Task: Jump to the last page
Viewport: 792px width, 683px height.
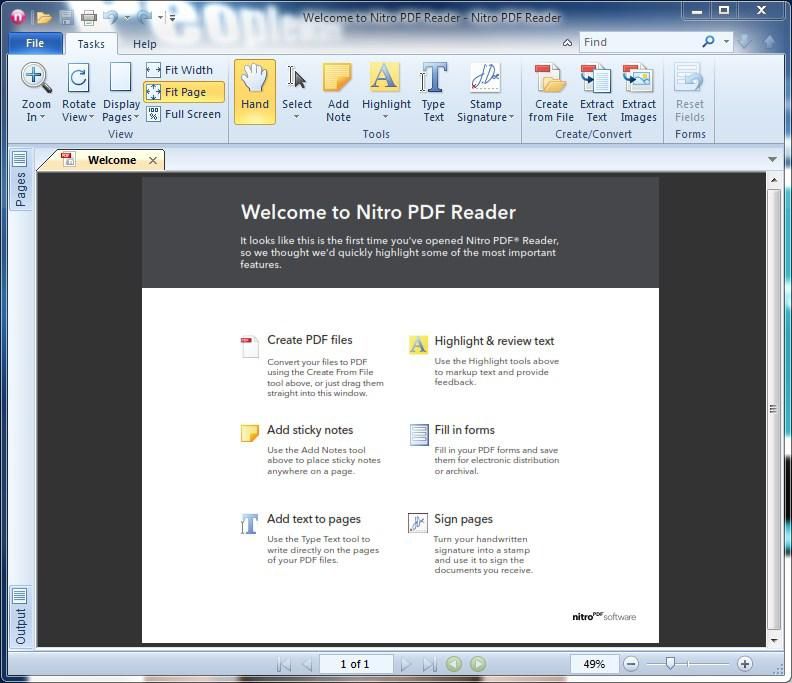Action: pyautogui.click(x=430, y=664)
